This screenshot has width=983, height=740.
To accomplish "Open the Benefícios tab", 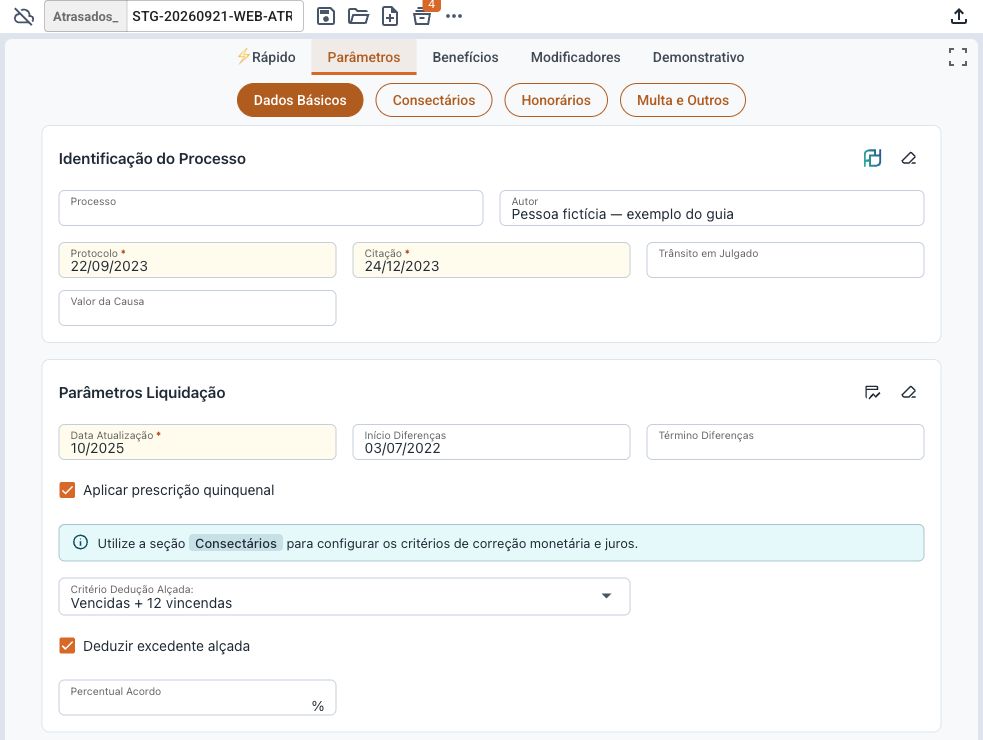I will (465, 57).
